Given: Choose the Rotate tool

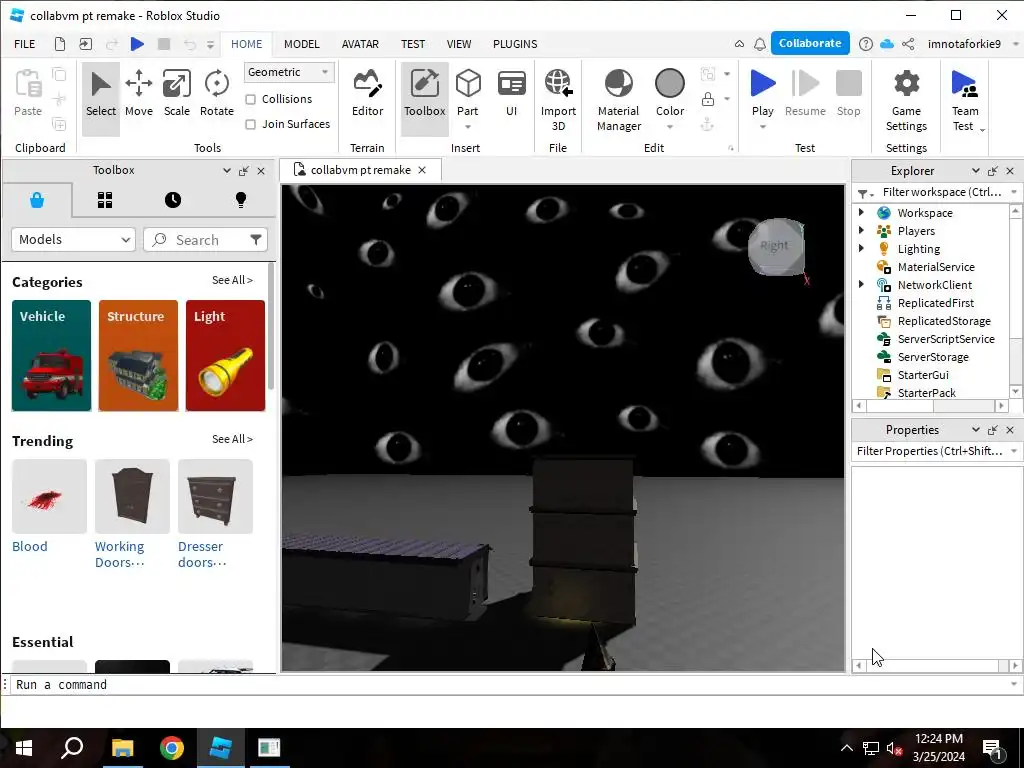Looking at the screenshot, I should (216, 93).
